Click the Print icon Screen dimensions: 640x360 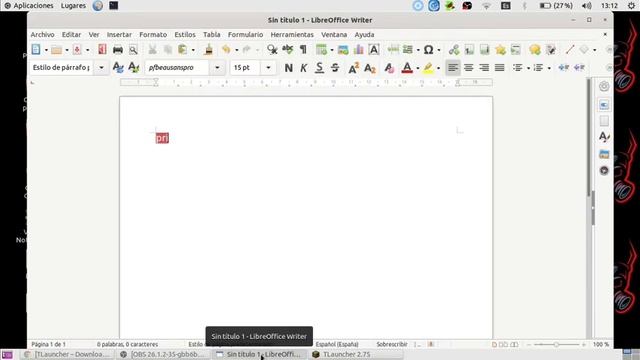[x=118, y=50]
